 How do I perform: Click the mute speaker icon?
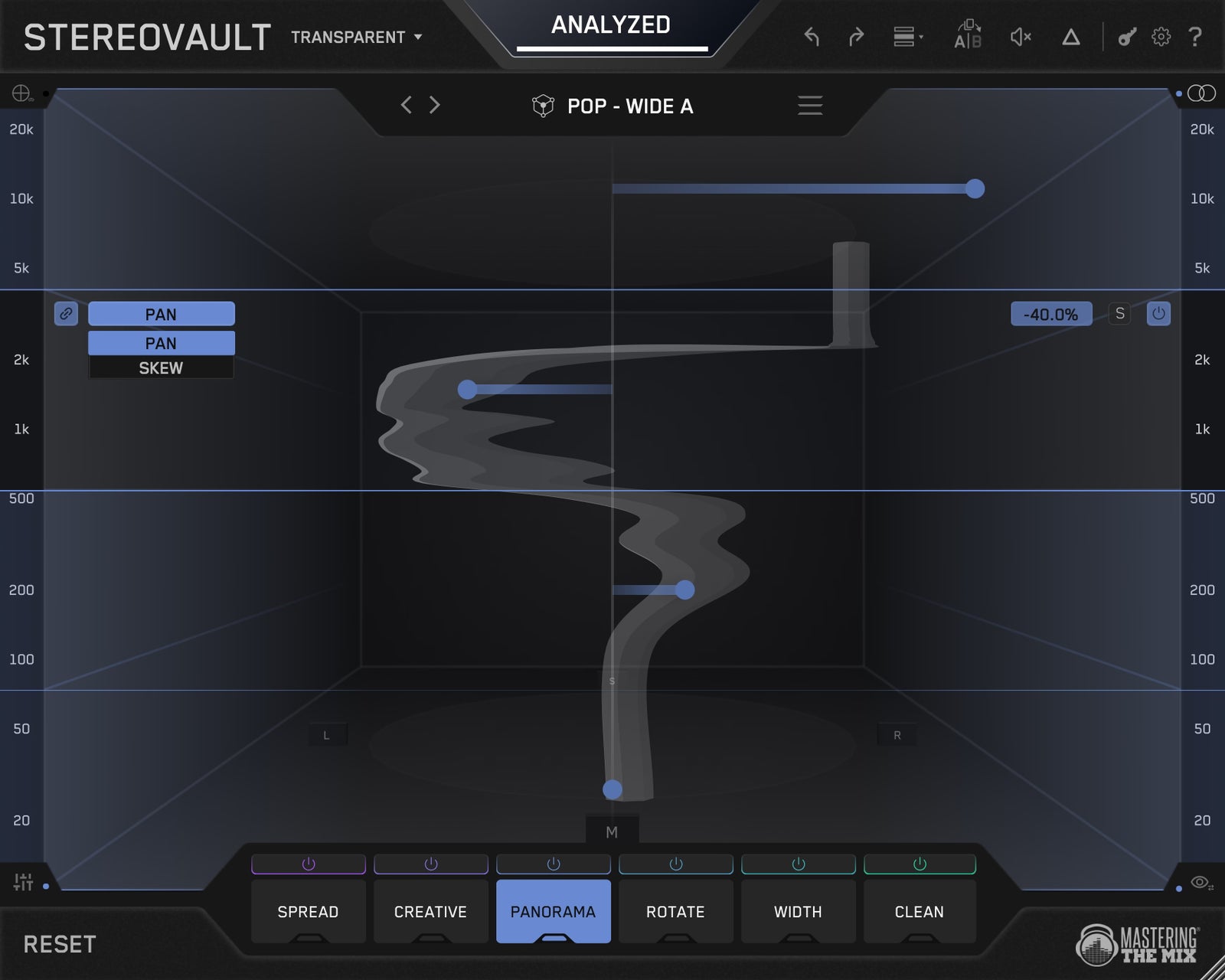1021,37
